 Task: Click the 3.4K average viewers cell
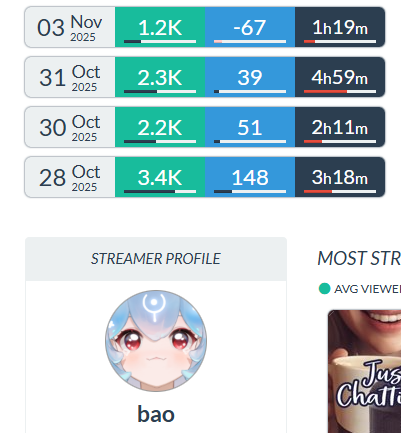click(x=160, y=177)
